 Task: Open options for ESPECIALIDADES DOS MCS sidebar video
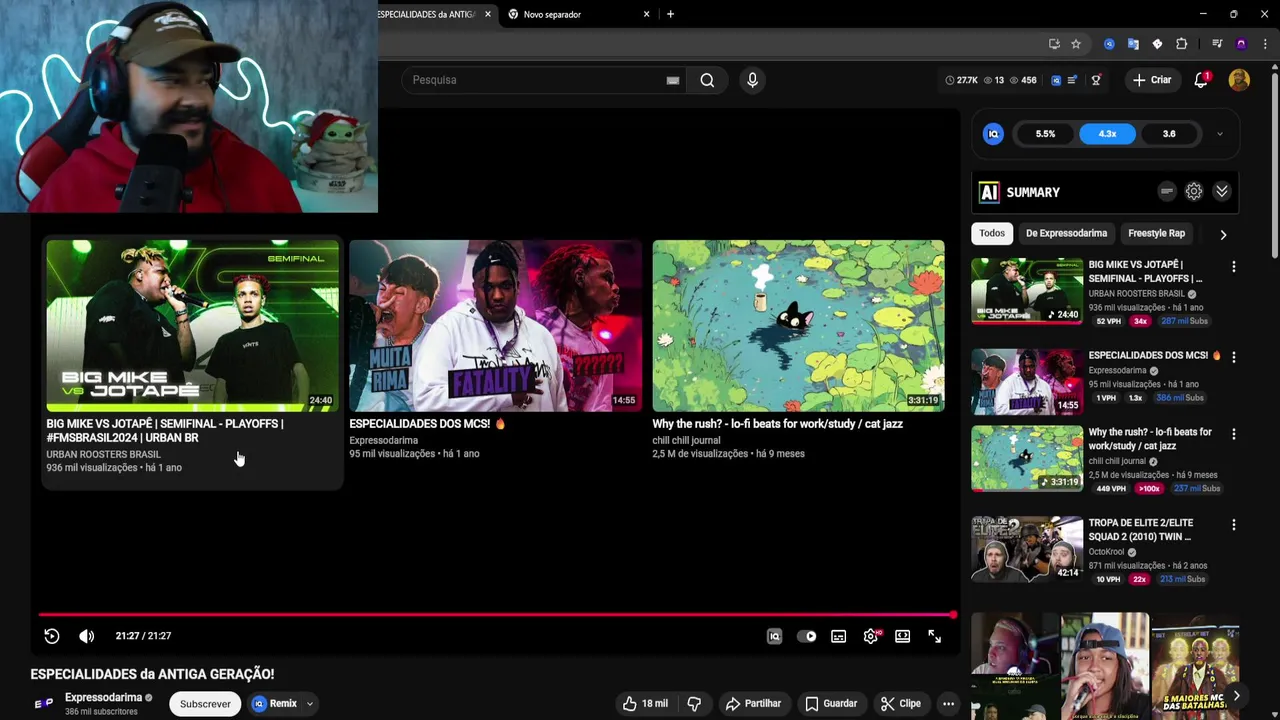pyautogui.click(x=1234, y=357)
